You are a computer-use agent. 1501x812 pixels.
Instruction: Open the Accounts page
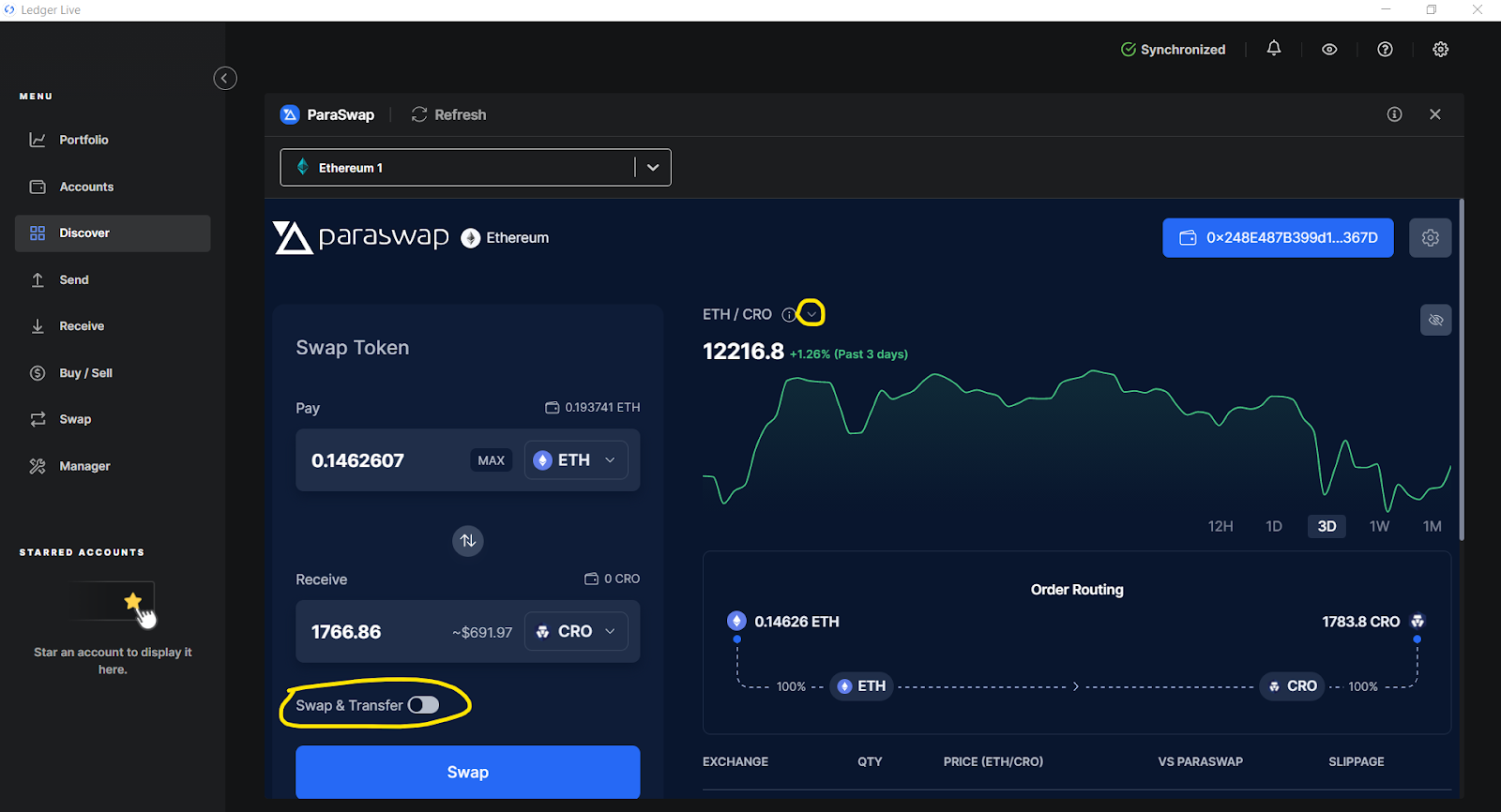(x=113, y=187)
